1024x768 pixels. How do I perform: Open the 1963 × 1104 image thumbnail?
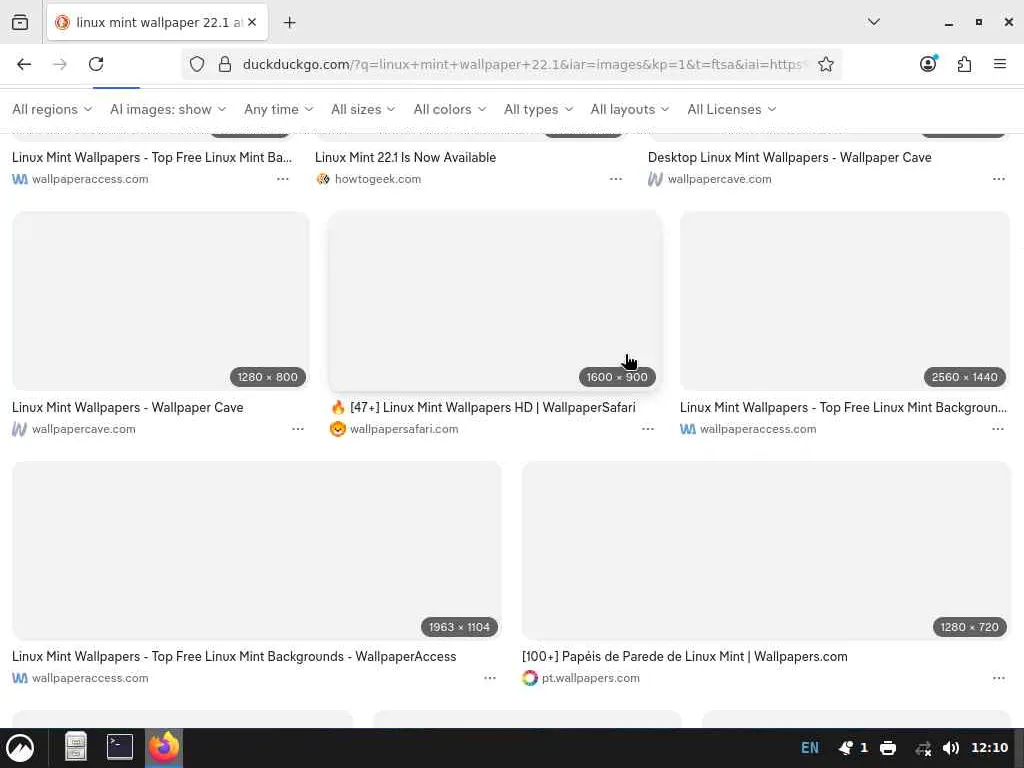[257, 551]
